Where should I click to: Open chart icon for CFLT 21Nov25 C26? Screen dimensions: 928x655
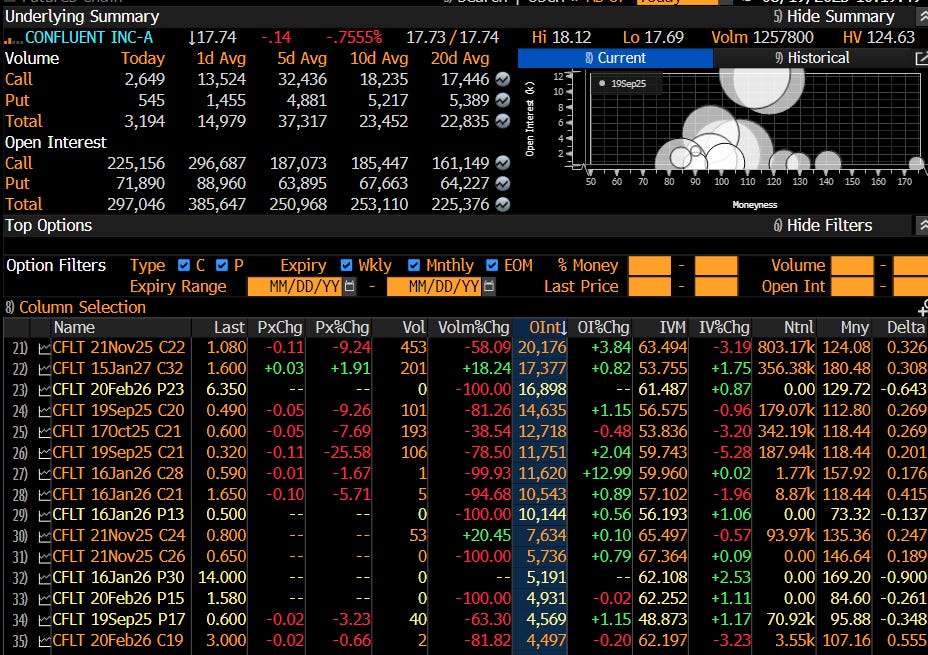(x=44, y=557)
